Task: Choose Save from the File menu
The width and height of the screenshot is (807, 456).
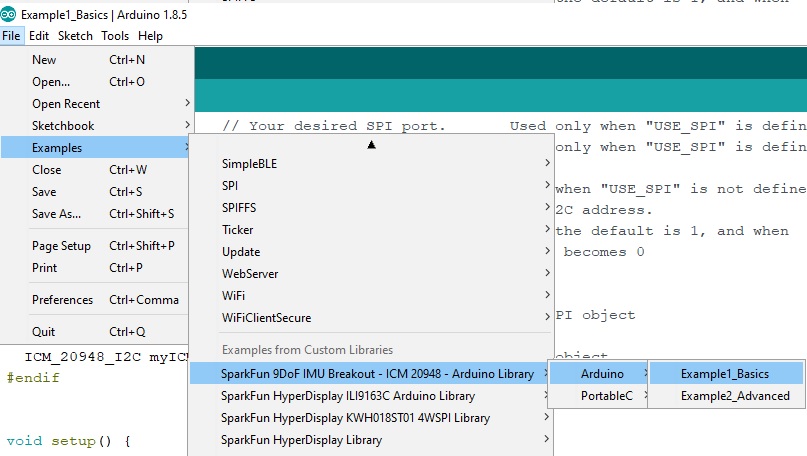Action: tap(95, 192)
